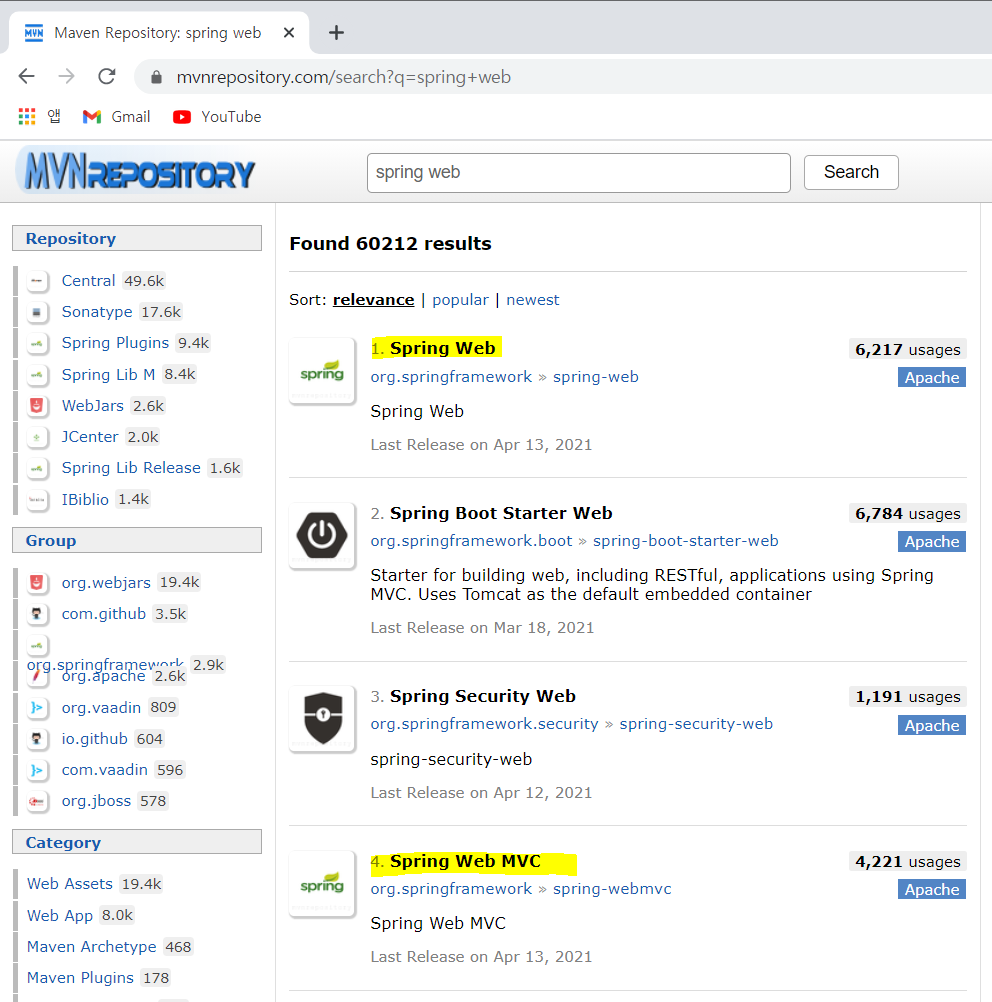The height and width of the screenshot is (1002, 992).
Task: Click the Spring Boot Starter Web thumbnail
Action: click(x=322, y=536)
